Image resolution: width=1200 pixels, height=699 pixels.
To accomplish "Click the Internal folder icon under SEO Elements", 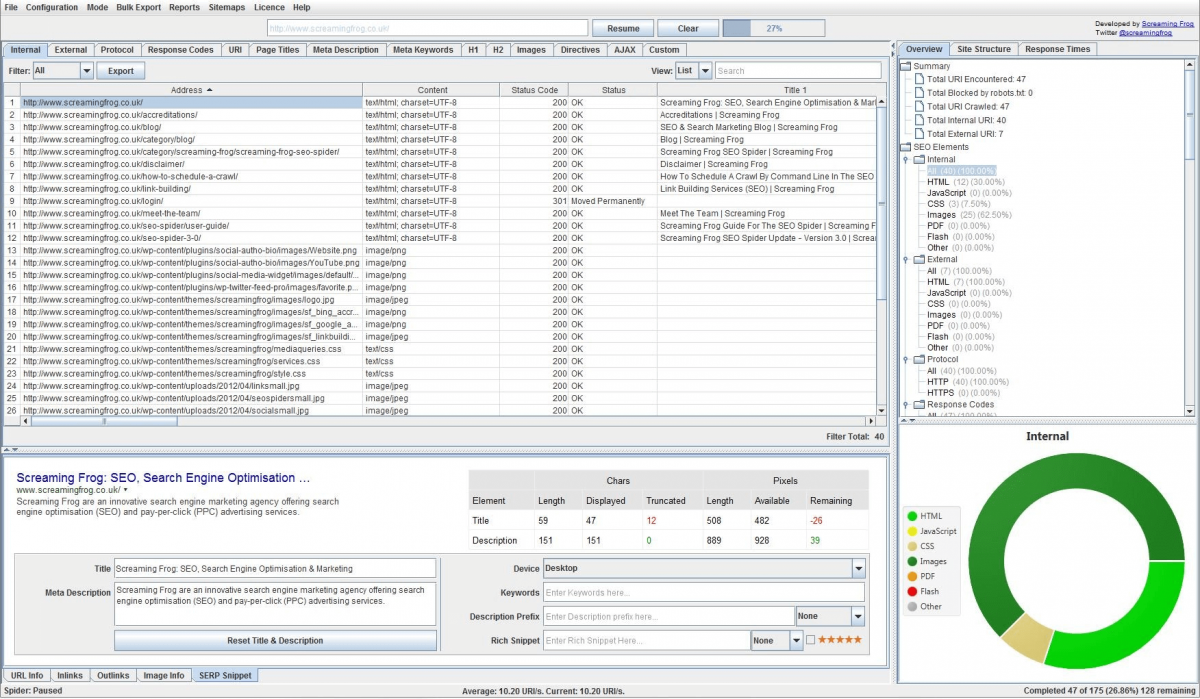I will point(919,159).
